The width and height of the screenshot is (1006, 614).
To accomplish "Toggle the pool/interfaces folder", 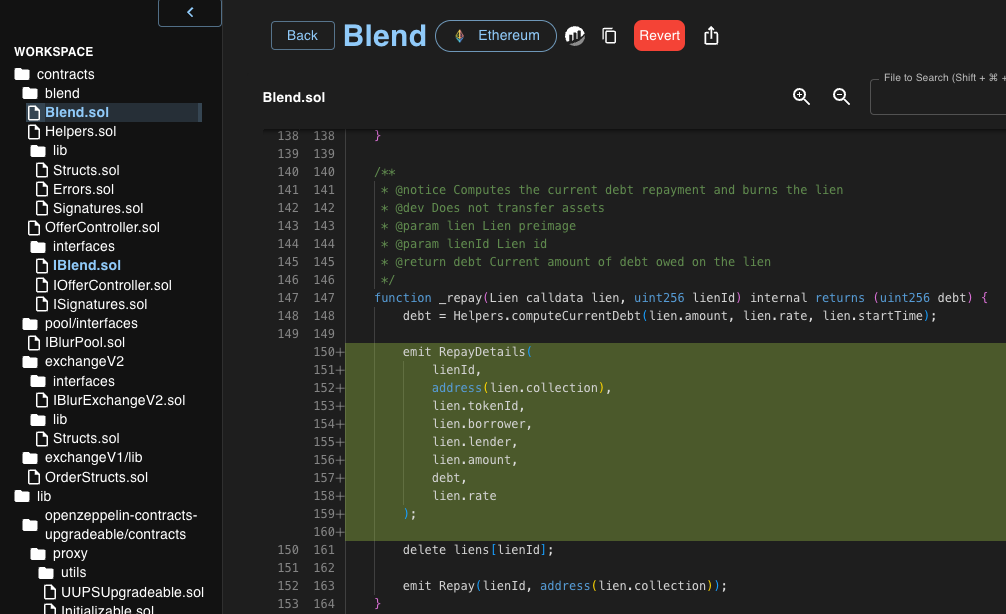I will [x=30, y=323].
